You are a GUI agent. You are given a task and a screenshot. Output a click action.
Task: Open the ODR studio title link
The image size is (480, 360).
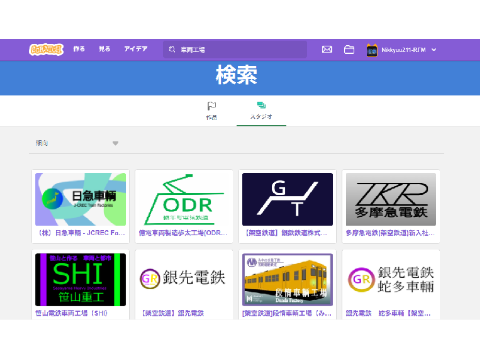183,233
